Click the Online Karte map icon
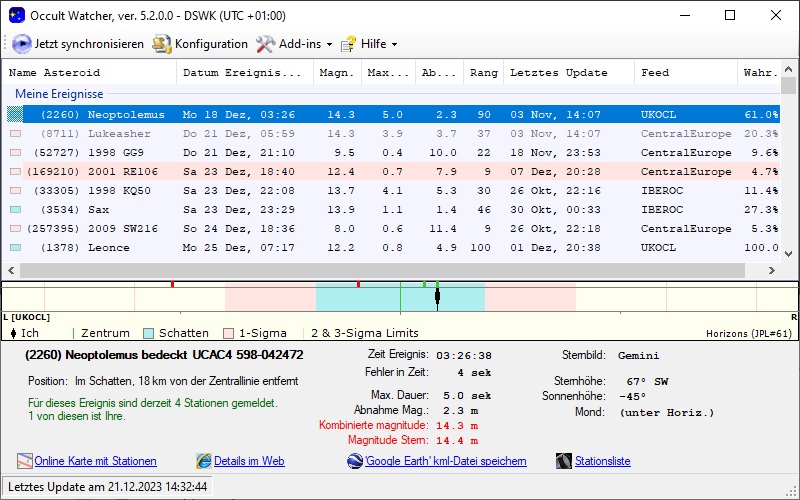 coord(25,461)
